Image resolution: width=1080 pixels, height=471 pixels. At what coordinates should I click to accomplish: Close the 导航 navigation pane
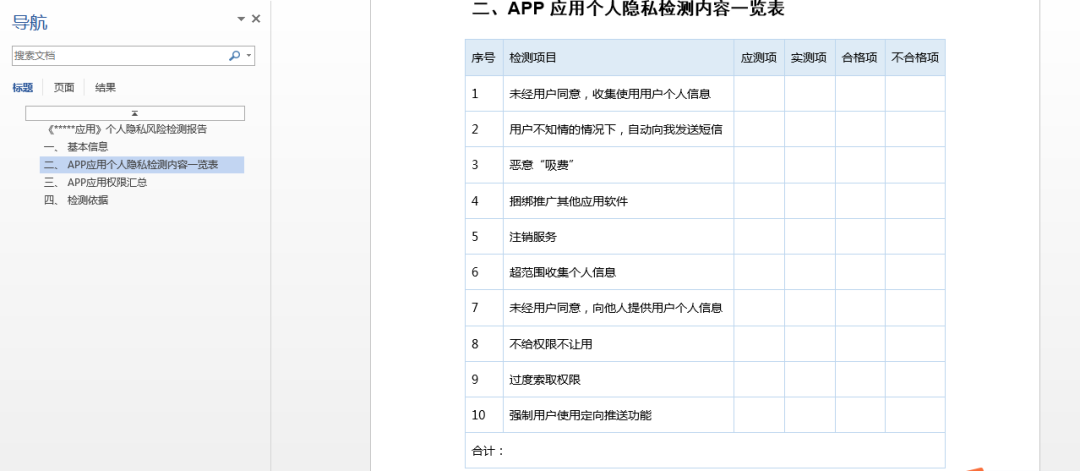click(x=256, y=19)
